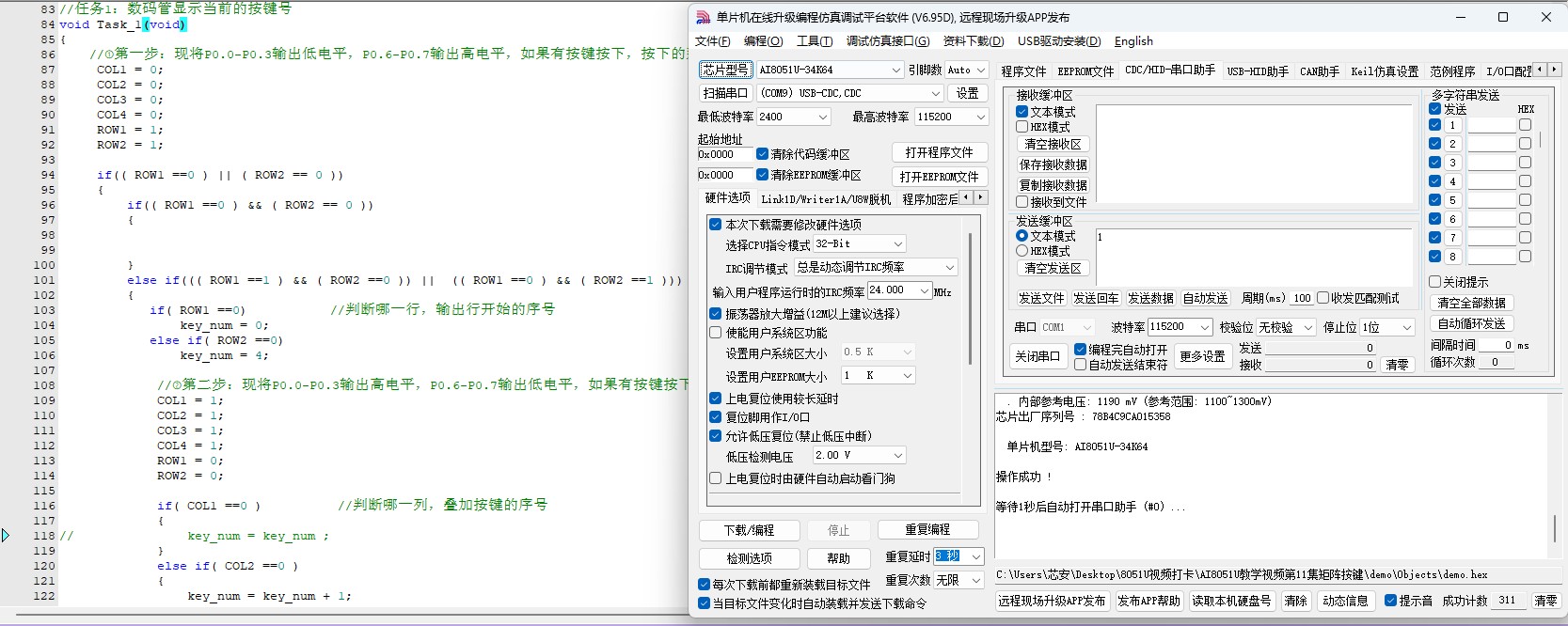Expand the IRC调节模式 dropdown

(949, 267)
